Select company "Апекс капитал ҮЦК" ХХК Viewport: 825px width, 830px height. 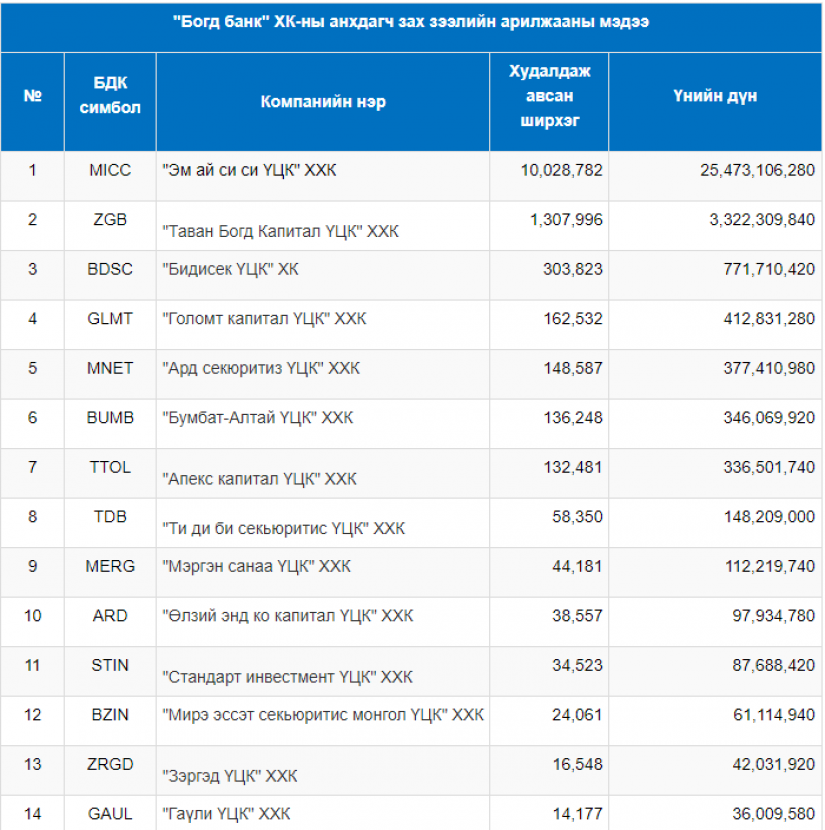coord(259,479)
